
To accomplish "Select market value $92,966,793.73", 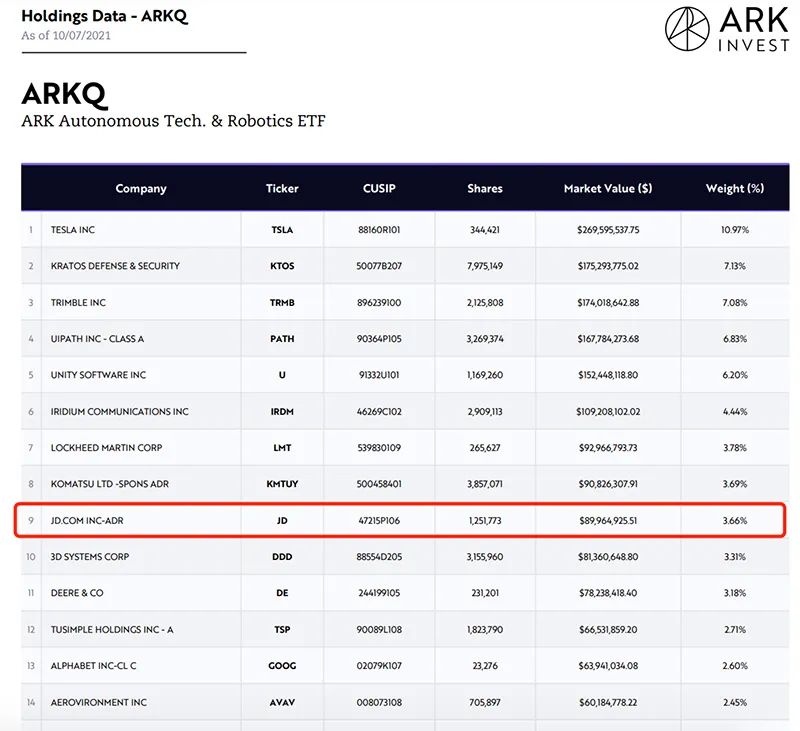I will point(608,448).
